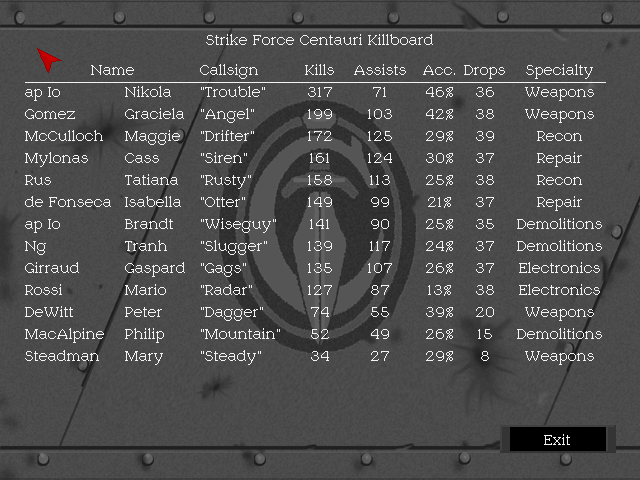Viewport: 640px width, 480px height.
Task: Click the first name Tatiana
Action: [x=151, y=180]
